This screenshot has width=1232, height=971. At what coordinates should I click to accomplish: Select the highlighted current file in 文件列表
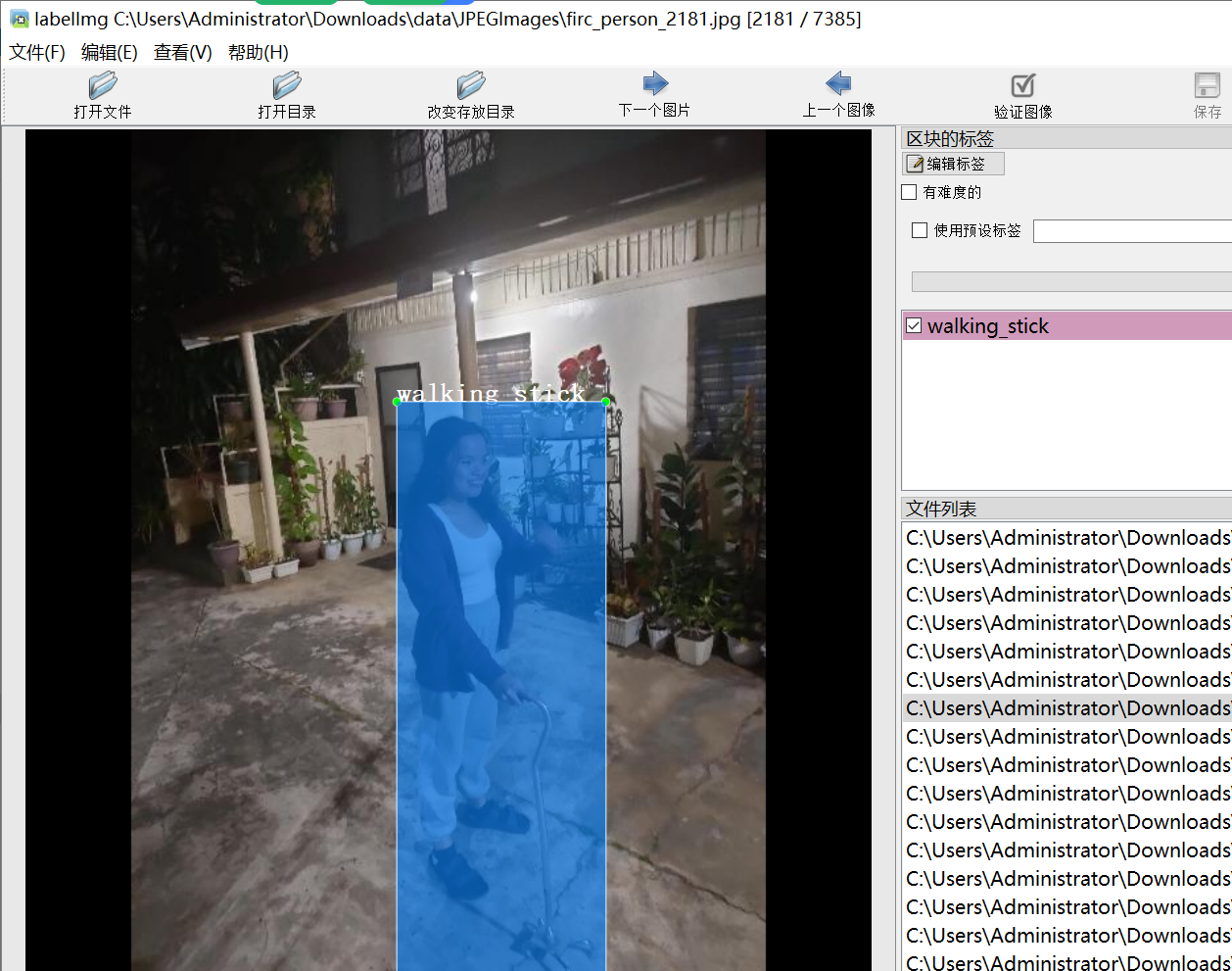(x=1066, y=707)
